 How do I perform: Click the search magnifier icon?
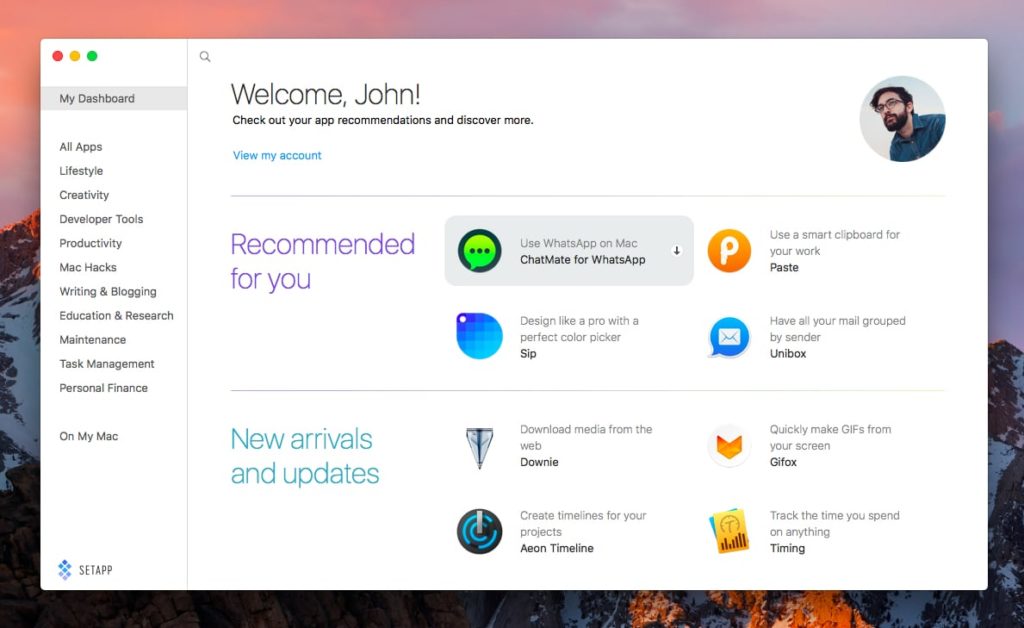pyautogui.click(x=205, y=57)
